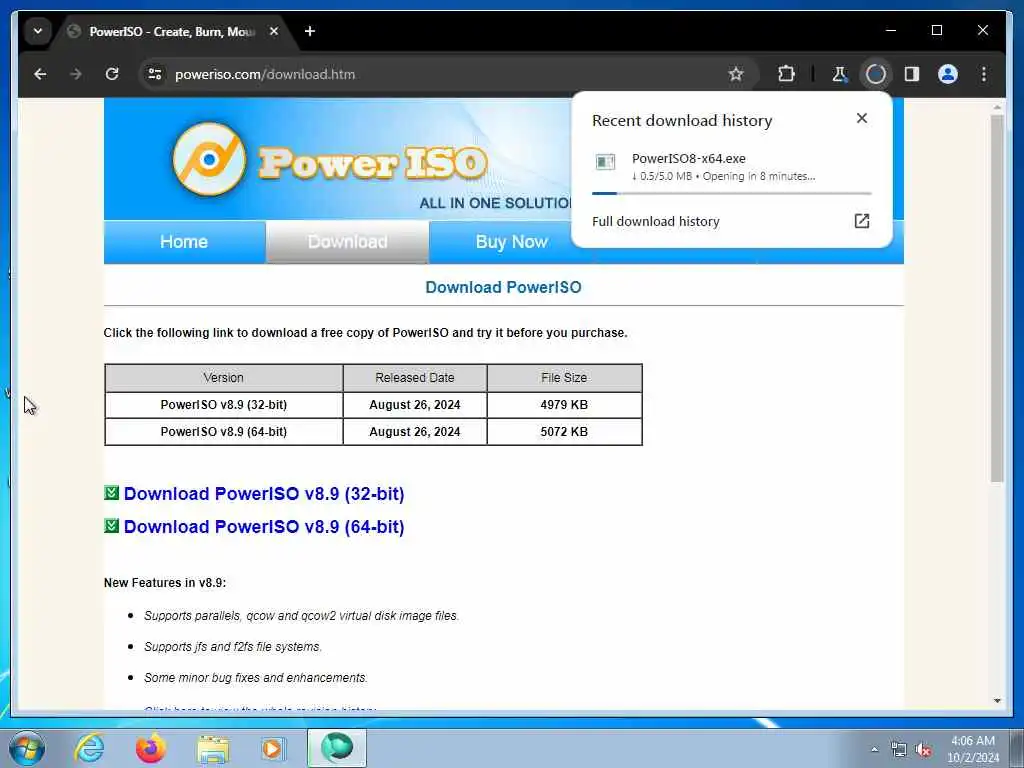Click the 4979 KB file size cell
This screenshot has width=1024, height=768.
[x=564, y=405]
